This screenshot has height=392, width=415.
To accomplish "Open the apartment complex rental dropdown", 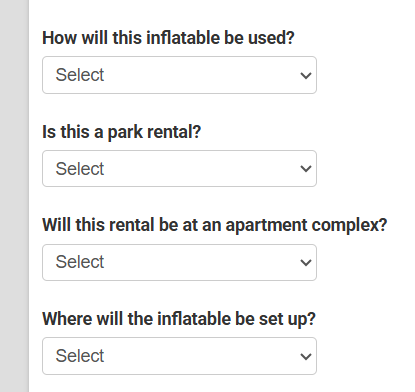I will pyautogui.click(x=179, y=262).
